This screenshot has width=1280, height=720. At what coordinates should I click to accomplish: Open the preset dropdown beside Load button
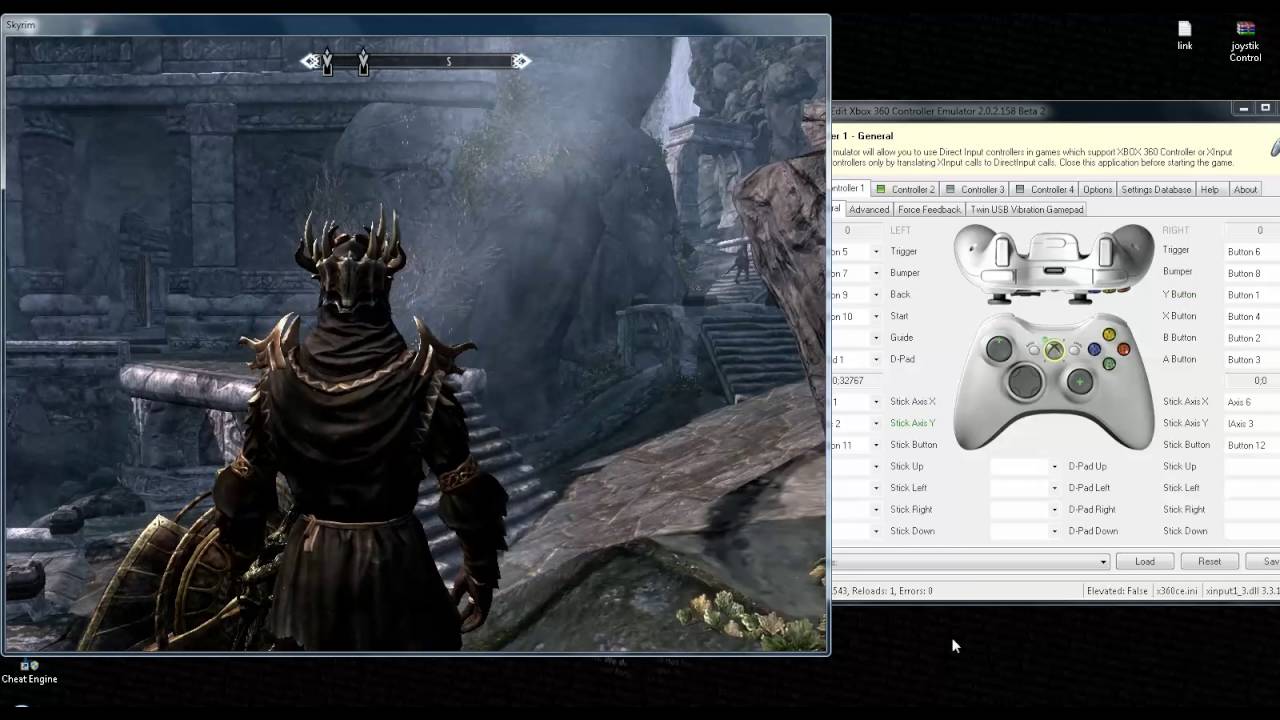tap(1103, 562)
